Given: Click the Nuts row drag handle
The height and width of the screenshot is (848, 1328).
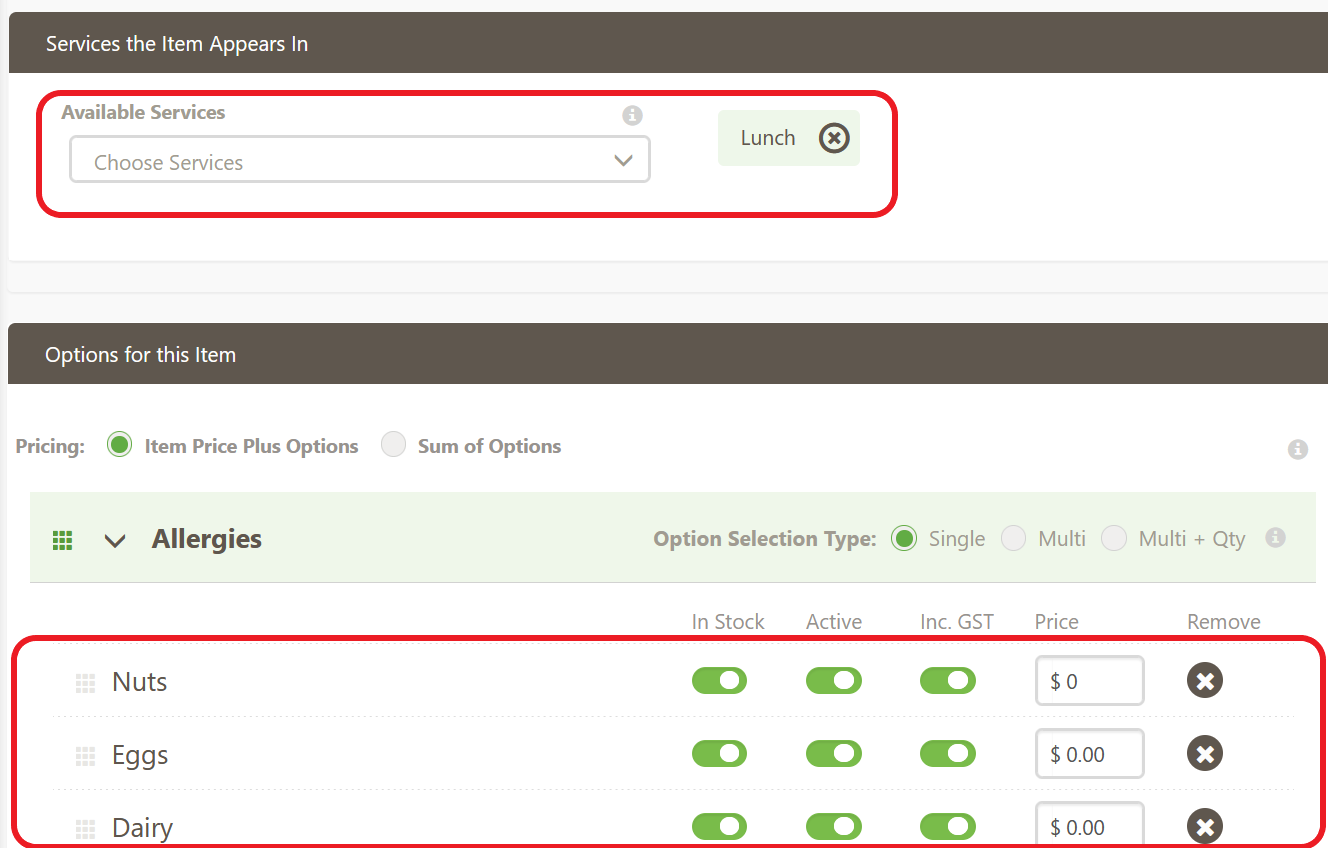Looking at the screenshot, I should pos(86,683).
